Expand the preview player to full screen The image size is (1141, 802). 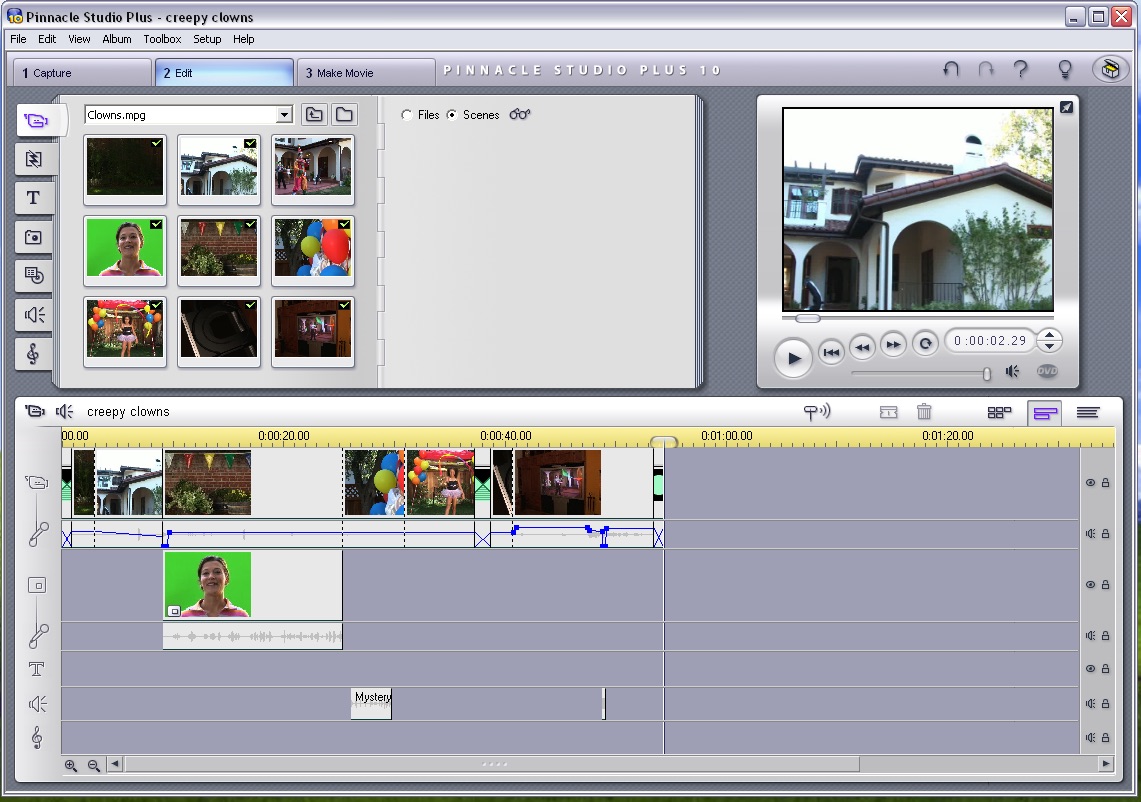pyautogui.click(x=1066, y=107)
